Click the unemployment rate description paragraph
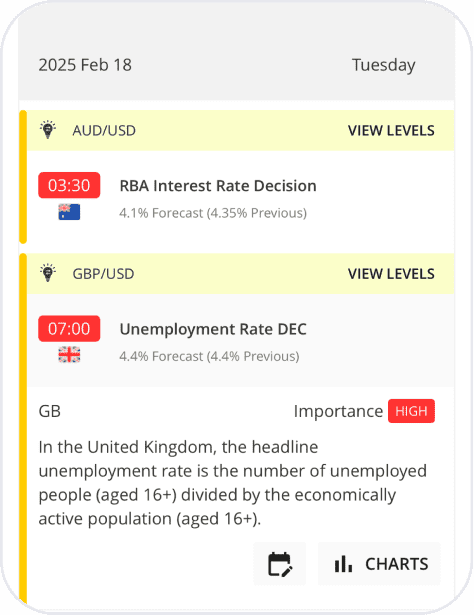Viewport: 474px width, 615px height. [232, 483]
